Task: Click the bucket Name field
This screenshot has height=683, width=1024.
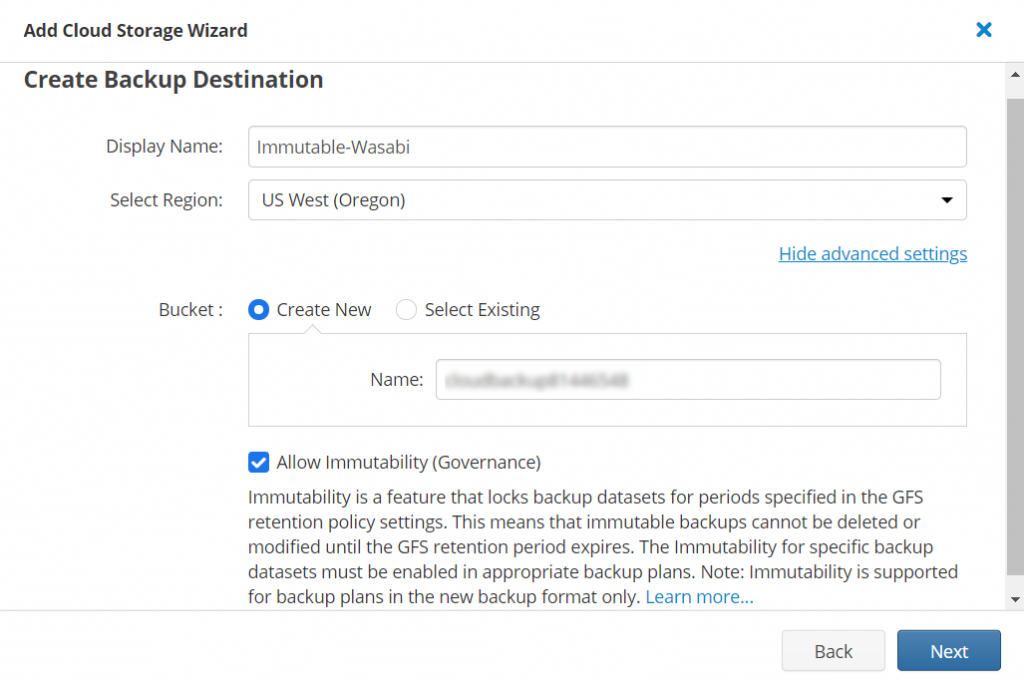Action: 688,379
